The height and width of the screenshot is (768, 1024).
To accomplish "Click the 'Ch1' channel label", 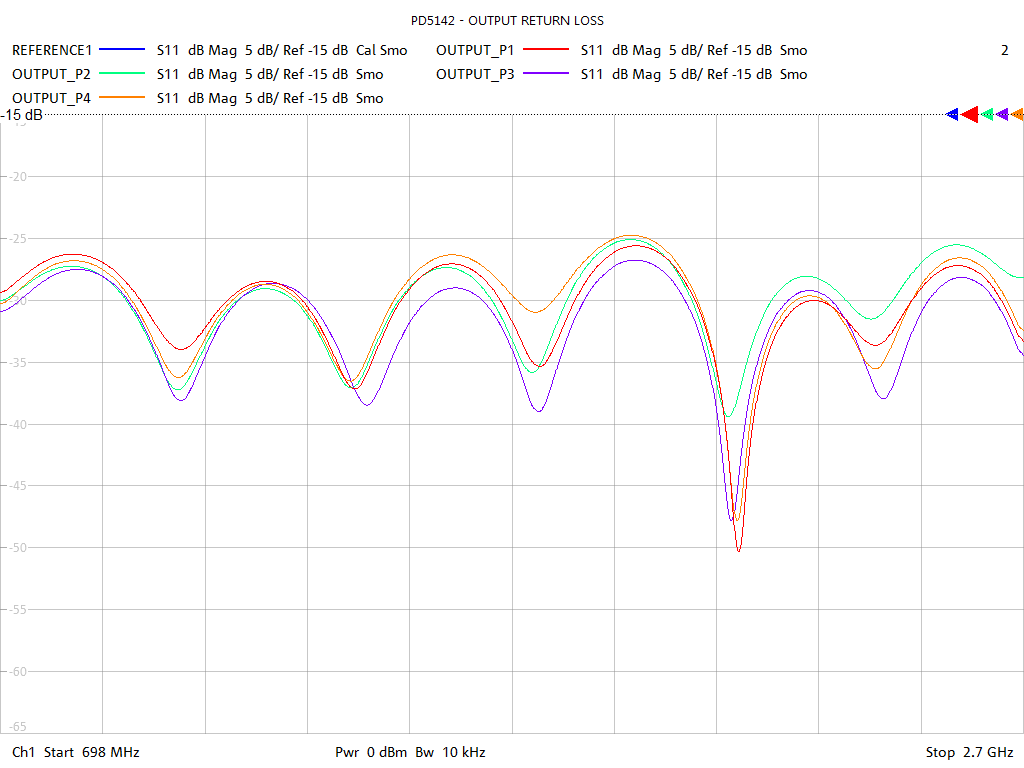I will pos(24,752).
